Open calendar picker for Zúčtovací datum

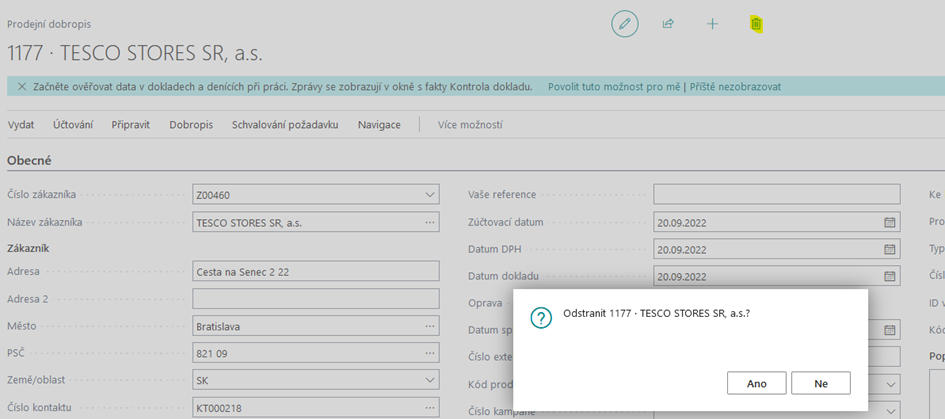coord(889,222)
